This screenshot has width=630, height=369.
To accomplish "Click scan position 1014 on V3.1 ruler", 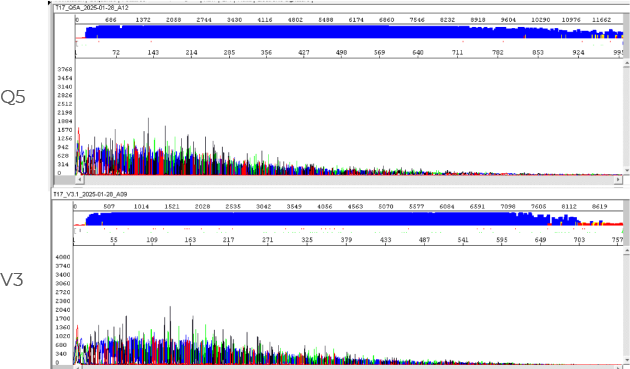I will (x=141, y=206).
